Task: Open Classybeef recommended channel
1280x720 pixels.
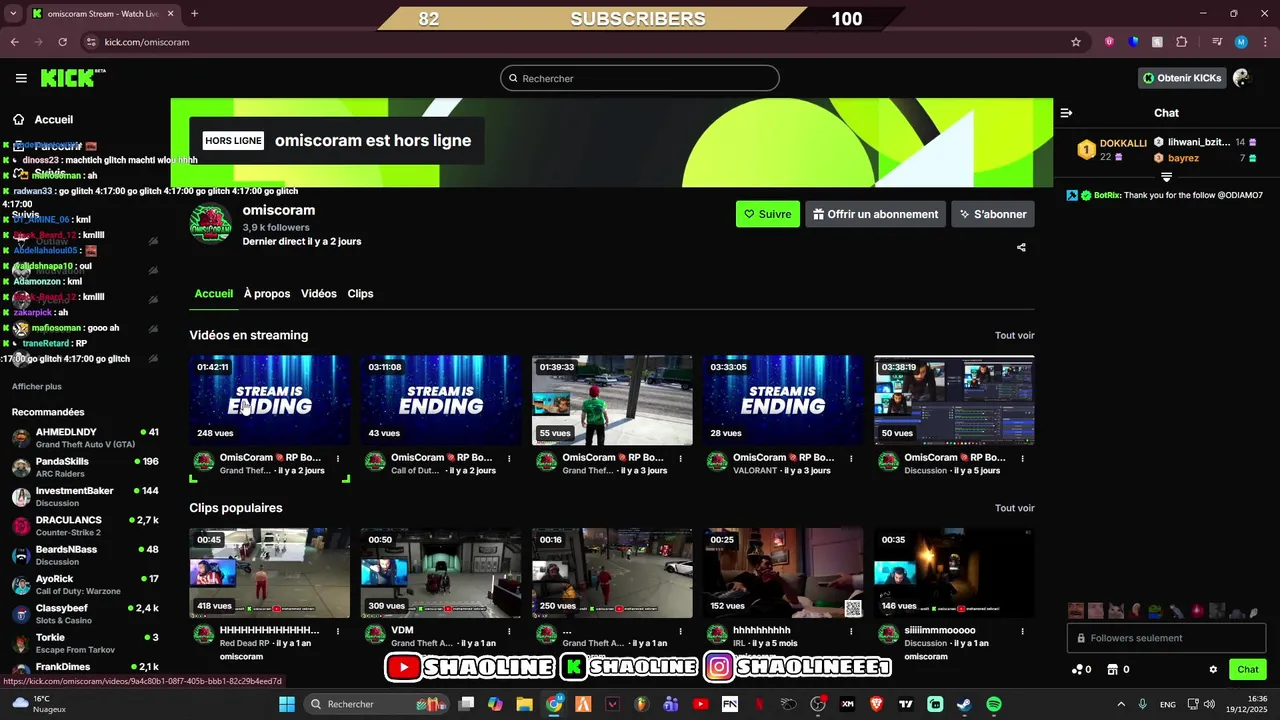Action: 85,614
